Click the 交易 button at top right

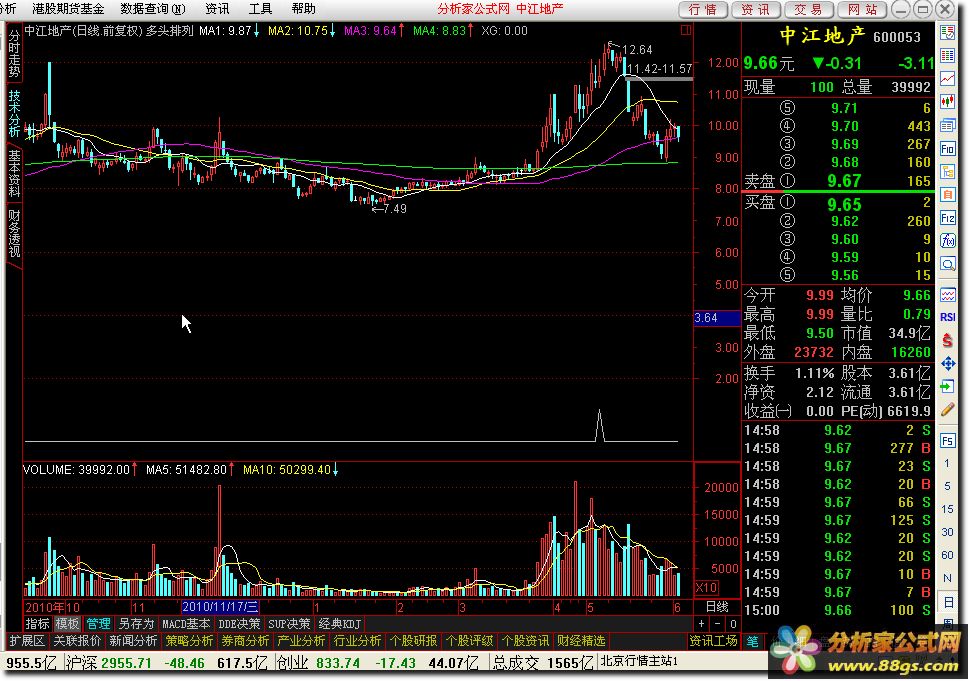(x=808, y=9)
